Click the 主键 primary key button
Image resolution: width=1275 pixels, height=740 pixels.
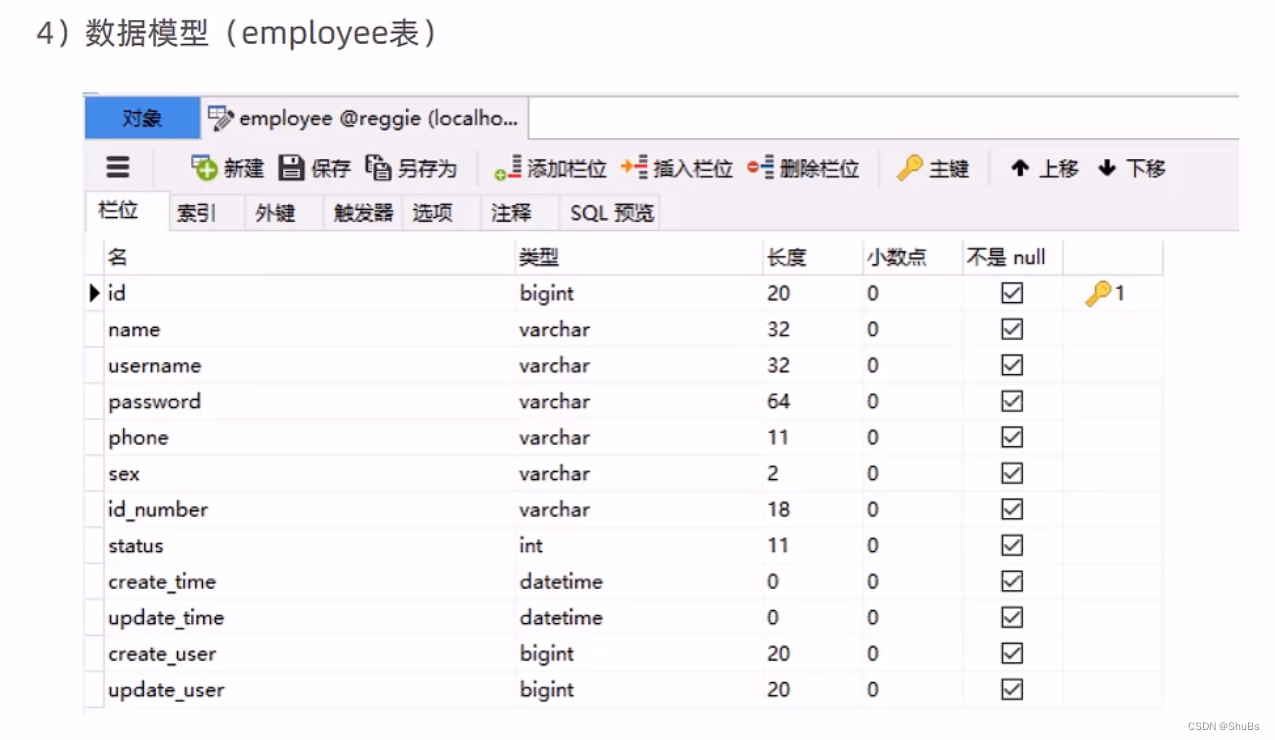pos(933,168)
